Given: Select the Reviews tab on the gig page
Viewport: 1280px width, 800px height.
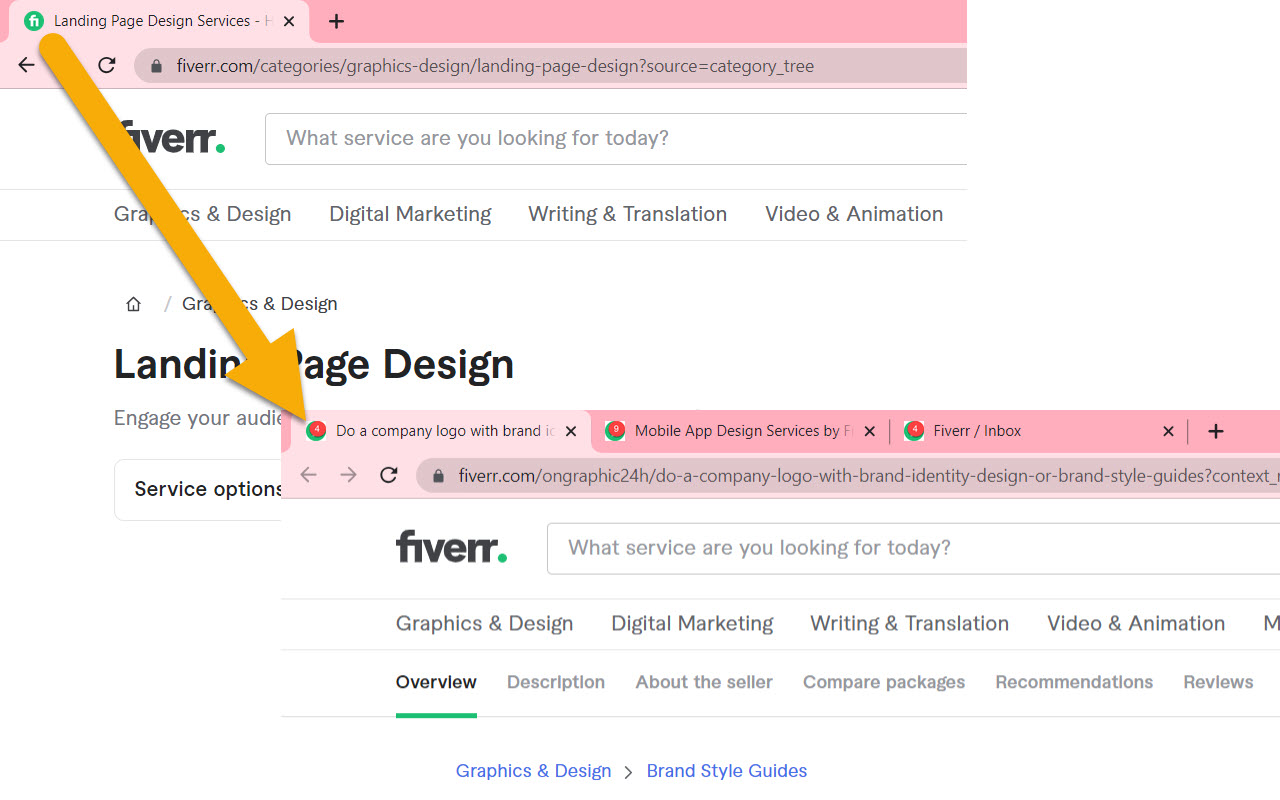Looking at the screenshot, I should (1218, 682).
